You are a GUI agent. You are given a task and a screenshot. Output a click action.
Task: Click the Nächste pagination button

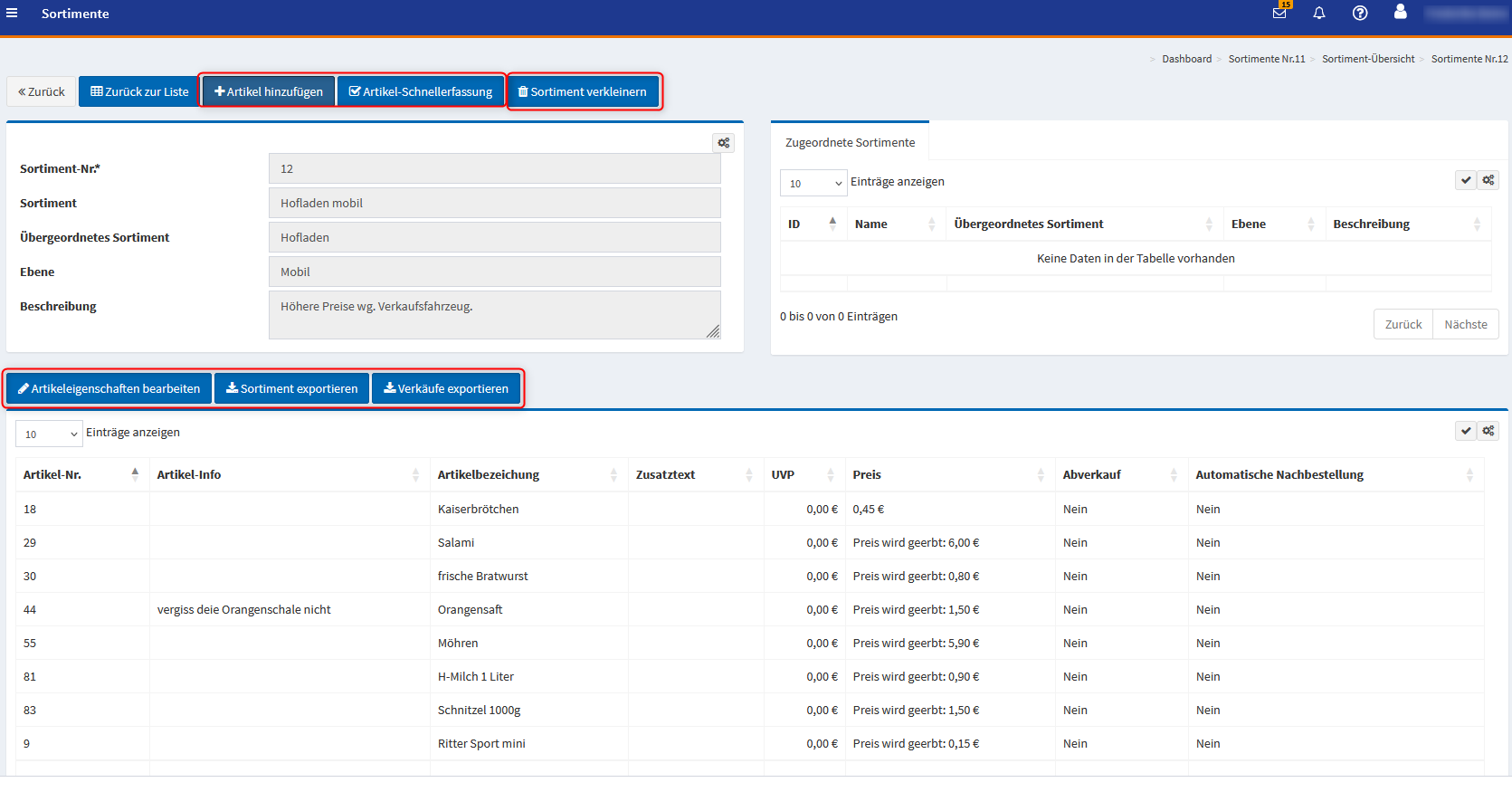1465,324
